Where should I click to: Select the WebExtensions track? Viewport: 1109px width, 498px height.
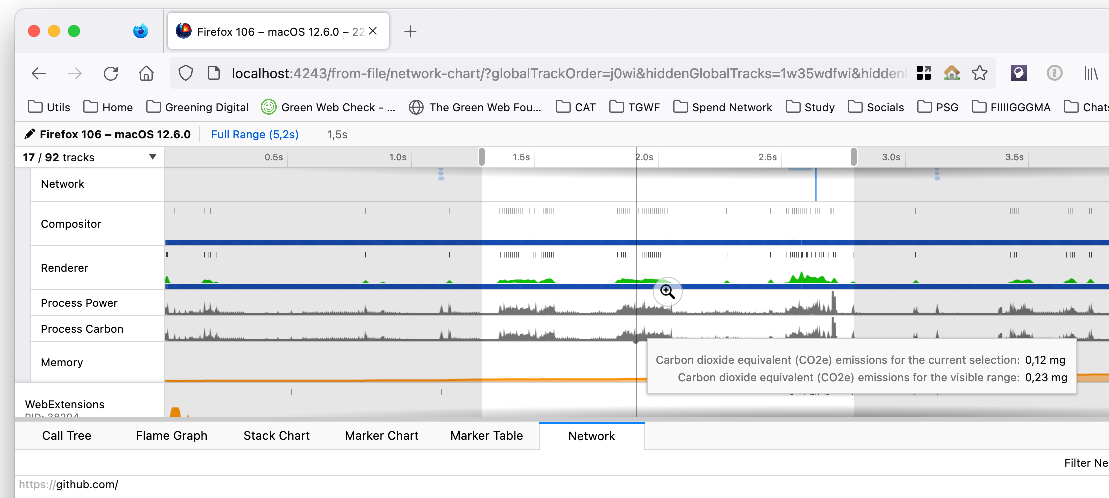pos(64,405)
